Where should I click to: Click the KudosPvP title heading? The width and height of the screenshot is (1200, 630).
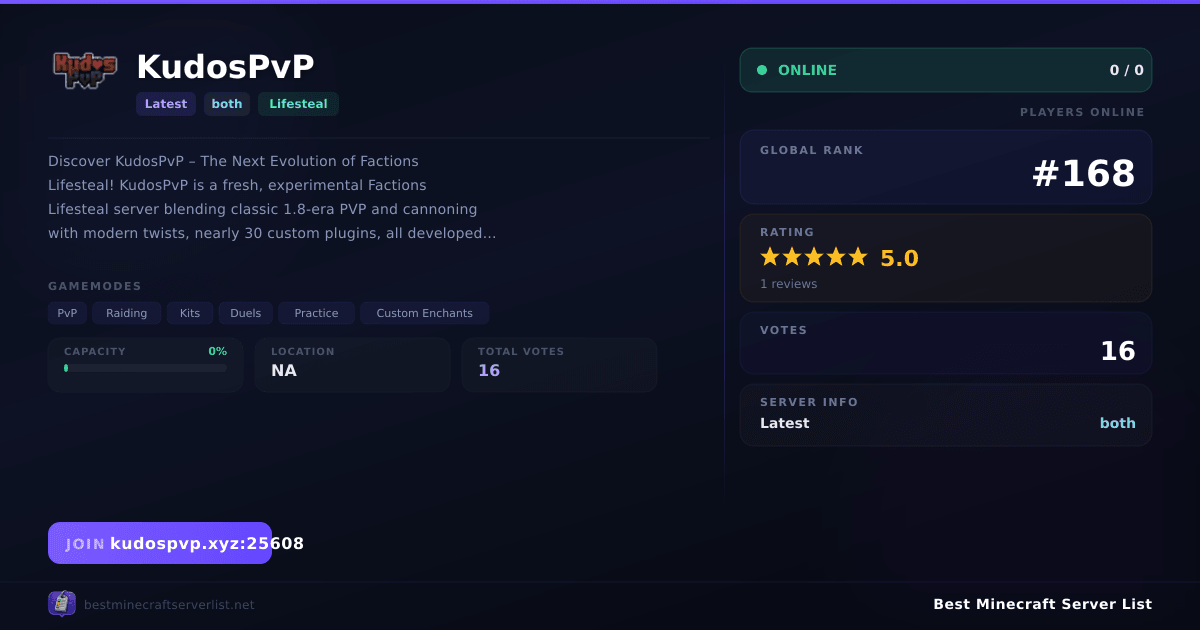tap(226, 67)
